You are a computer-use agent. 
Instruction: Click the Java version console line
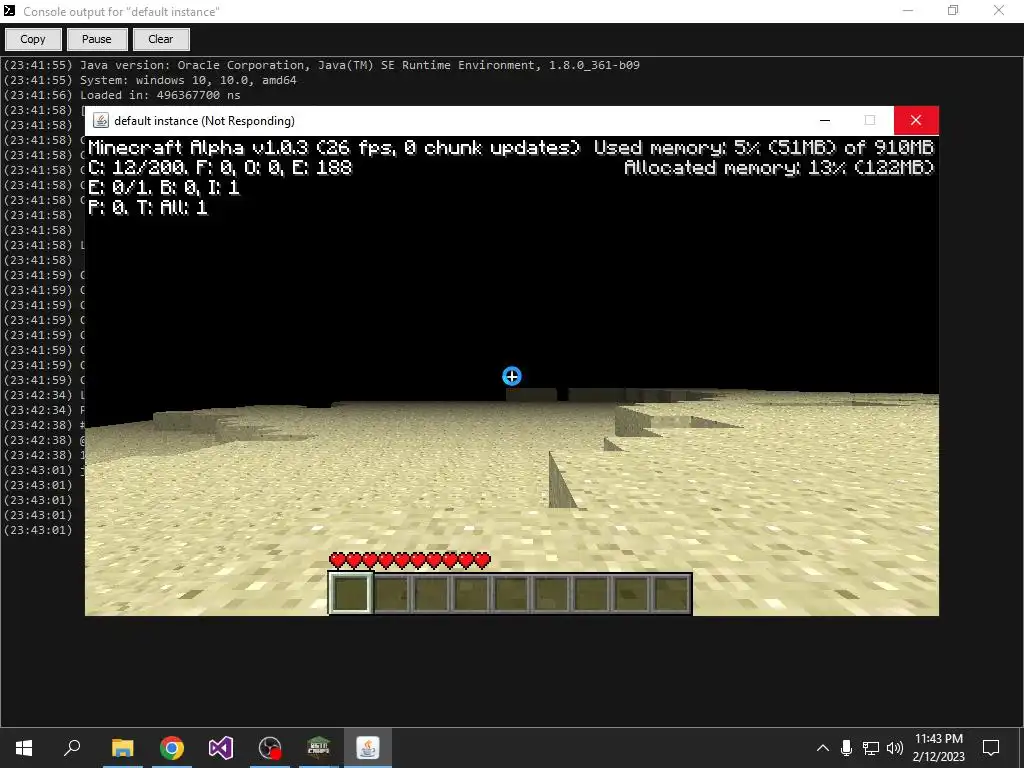359,65
